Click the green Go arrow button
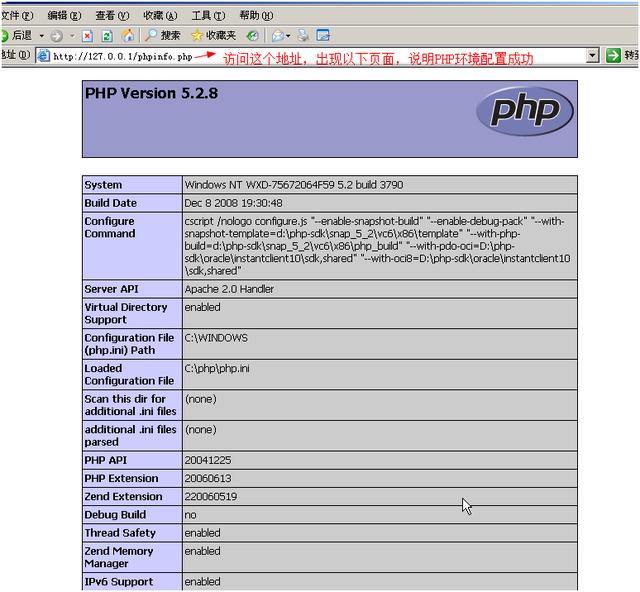Image resolution: width=640 pixels, height=592 pixels. pos(613,56)
